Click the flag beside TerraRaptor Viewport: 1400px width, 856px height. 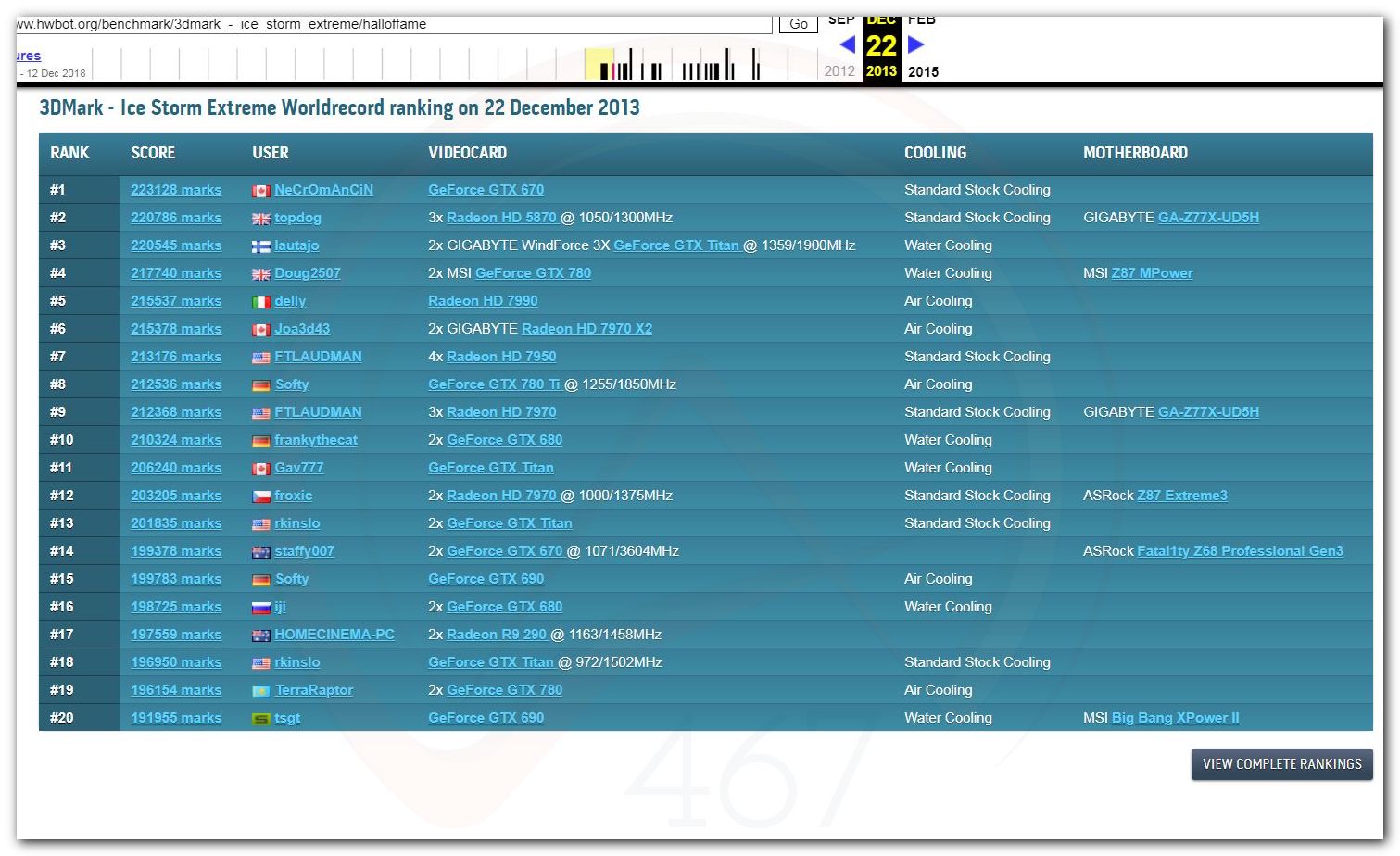click(261, 691)
